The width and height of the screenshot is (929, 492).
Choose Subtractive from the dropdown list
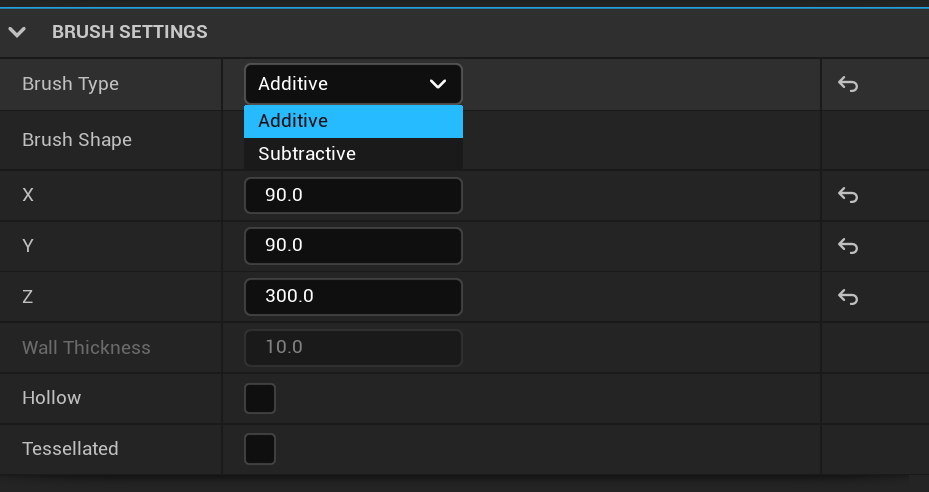[353, 154]
